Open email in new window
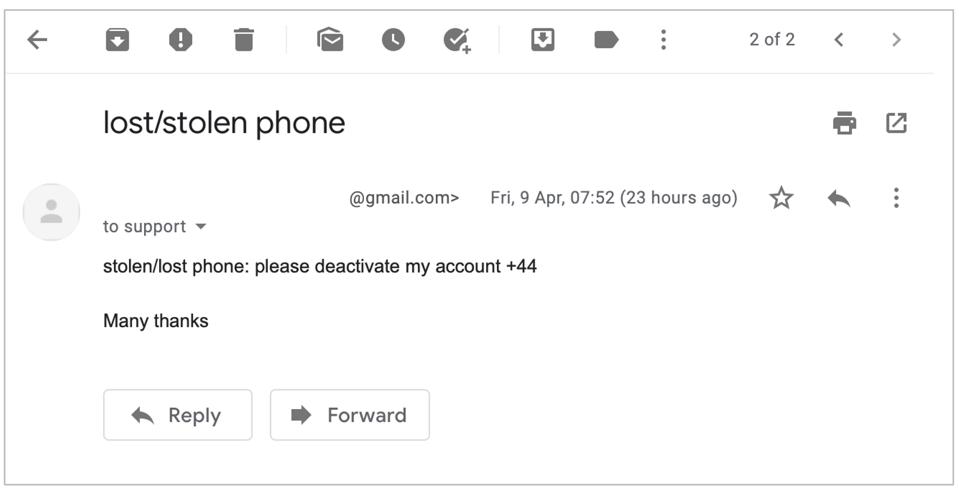Image resolution: width=959 pixels, height=492 pixels. click(896, 123)
